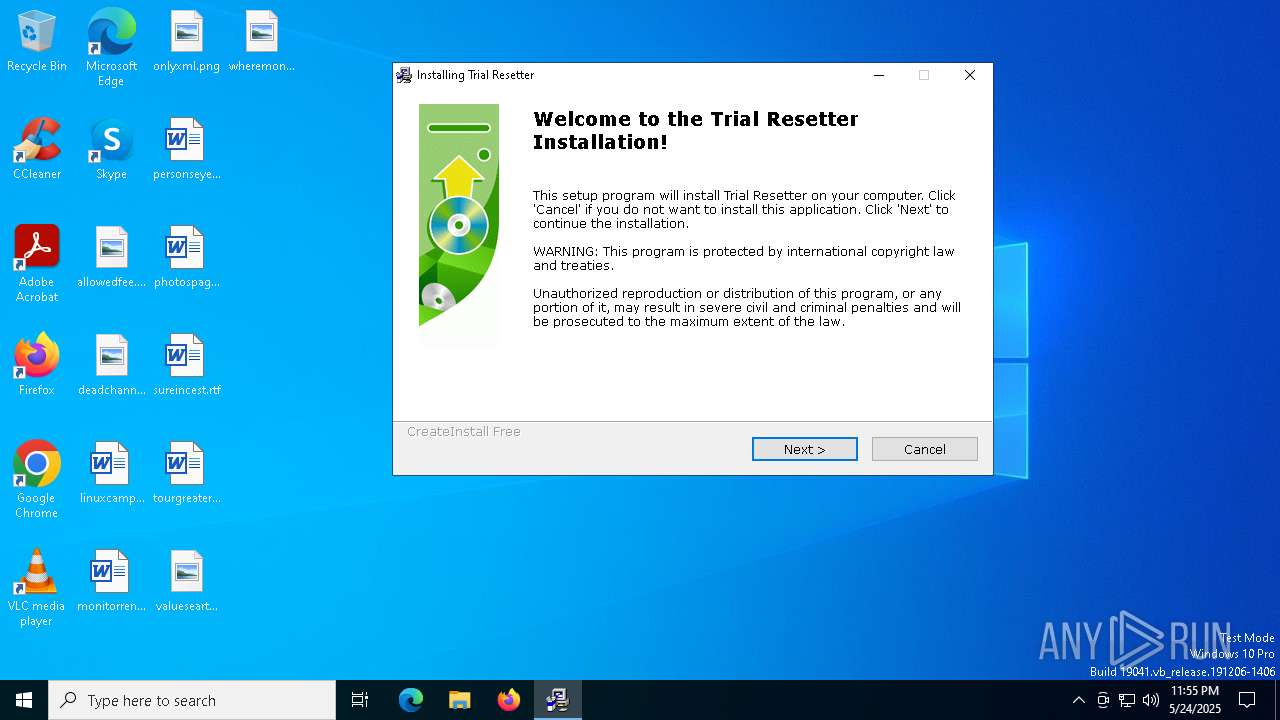Select the deadchann... image file icon

(111, 366)
